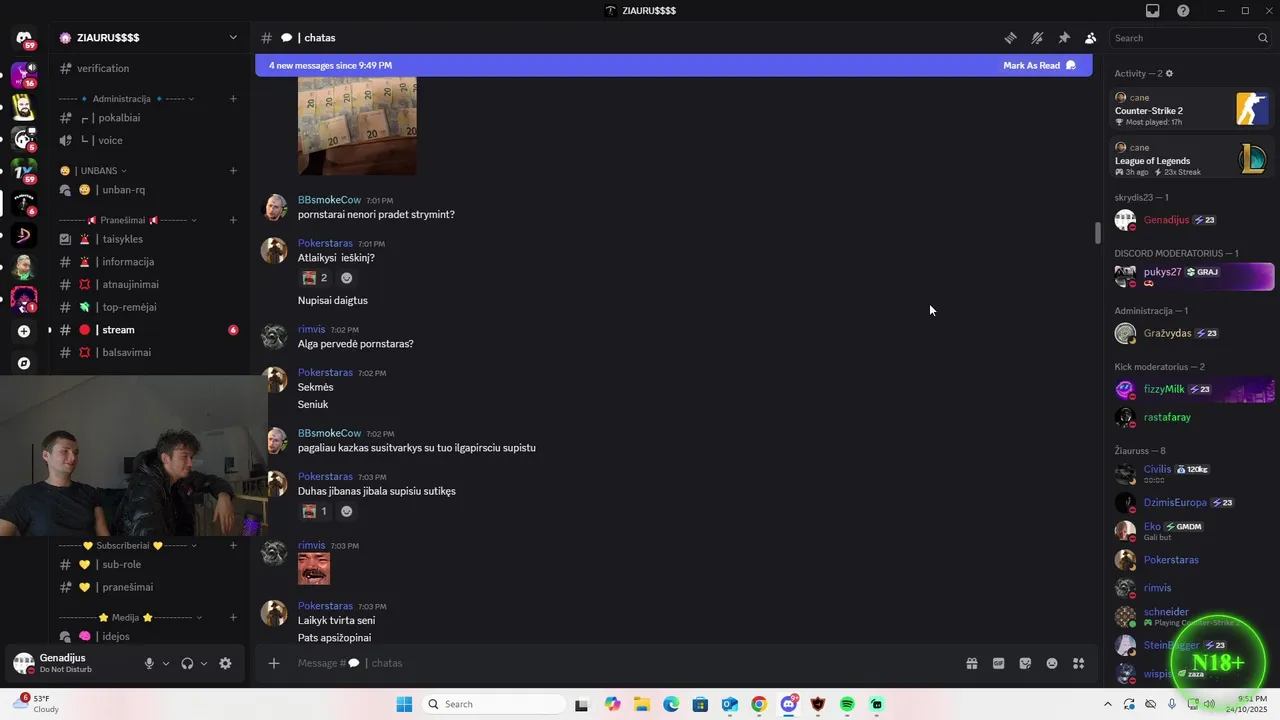This screenshot has height=720, width=1280.
Task: Open pinned messages icon
Action: (1064, 38)
